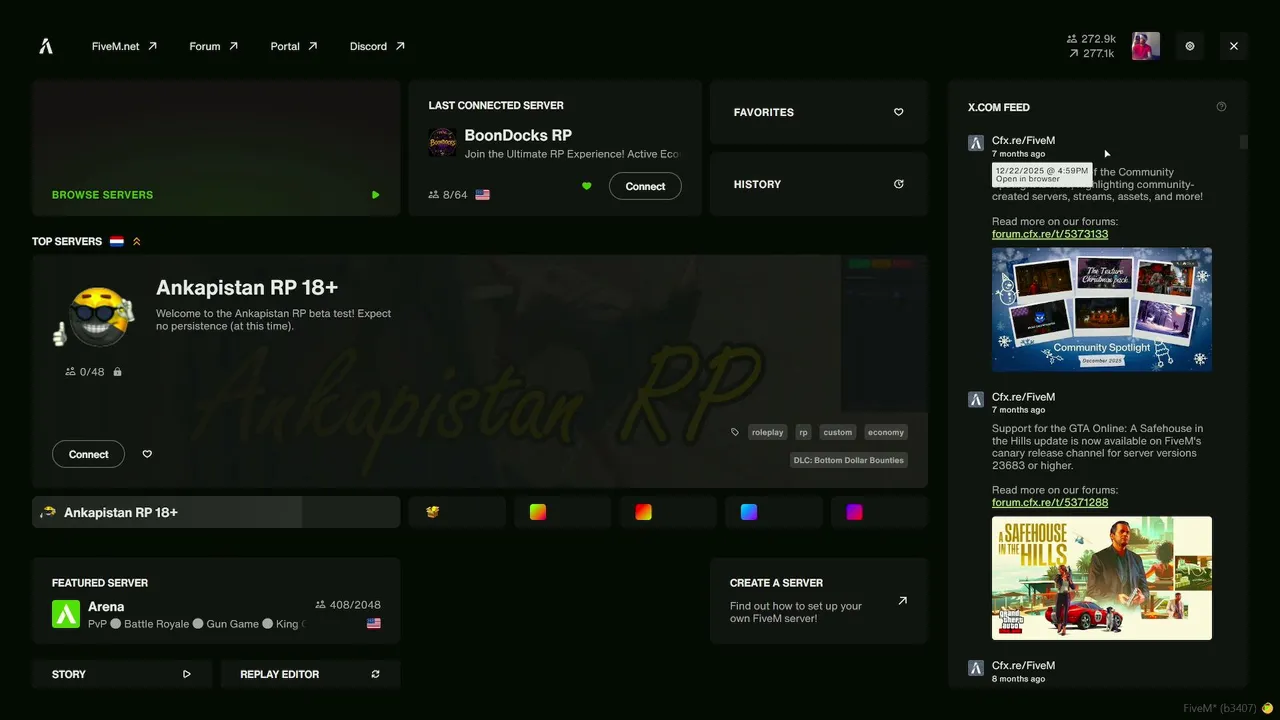Viewport: 1280px width, 720px height.
Task: Connect to BoonDocks RP server
Action: coord(645,186)
